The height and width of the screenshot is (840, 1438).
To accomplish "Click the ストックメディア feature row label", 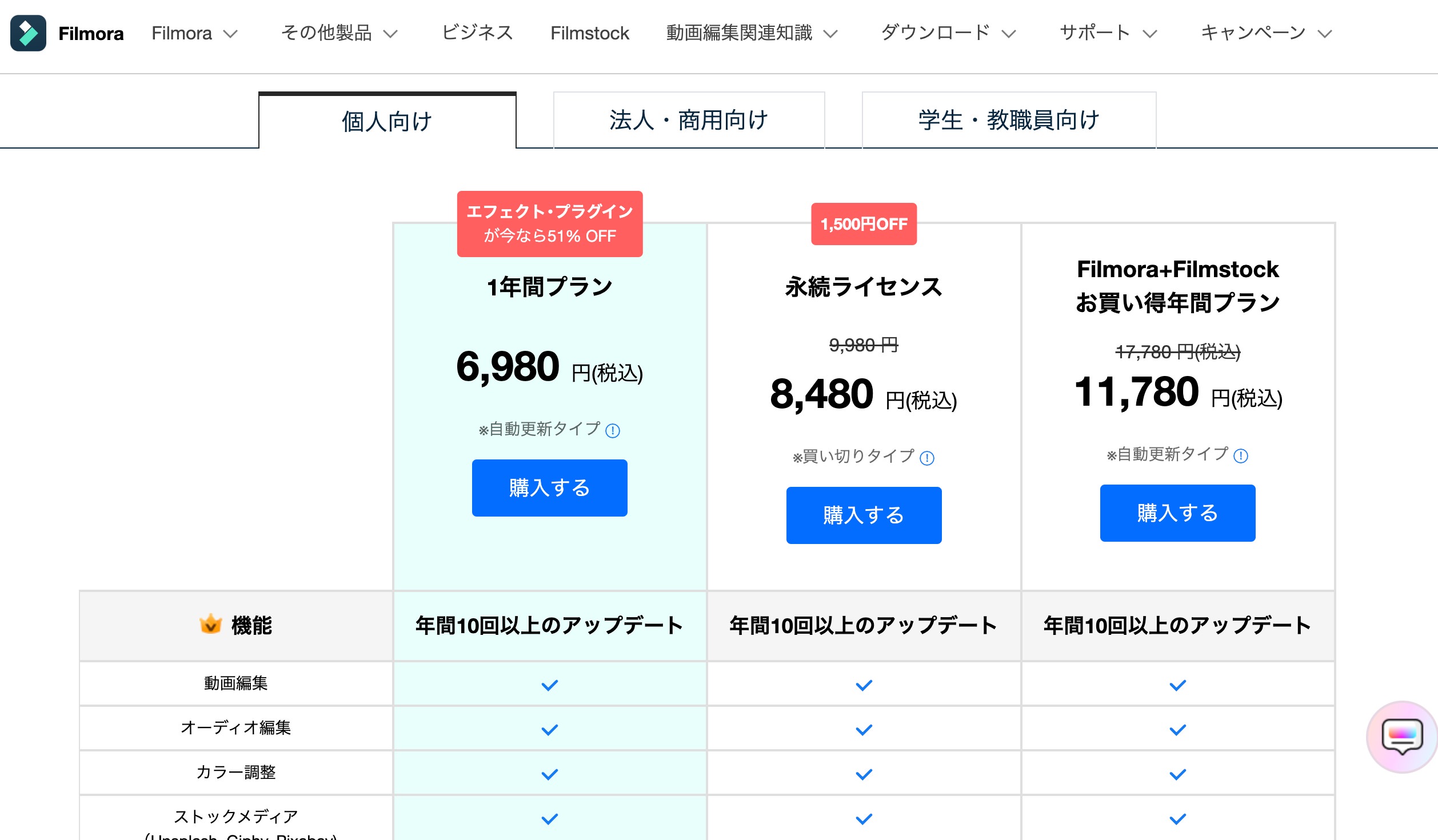I will pos(235,817).
